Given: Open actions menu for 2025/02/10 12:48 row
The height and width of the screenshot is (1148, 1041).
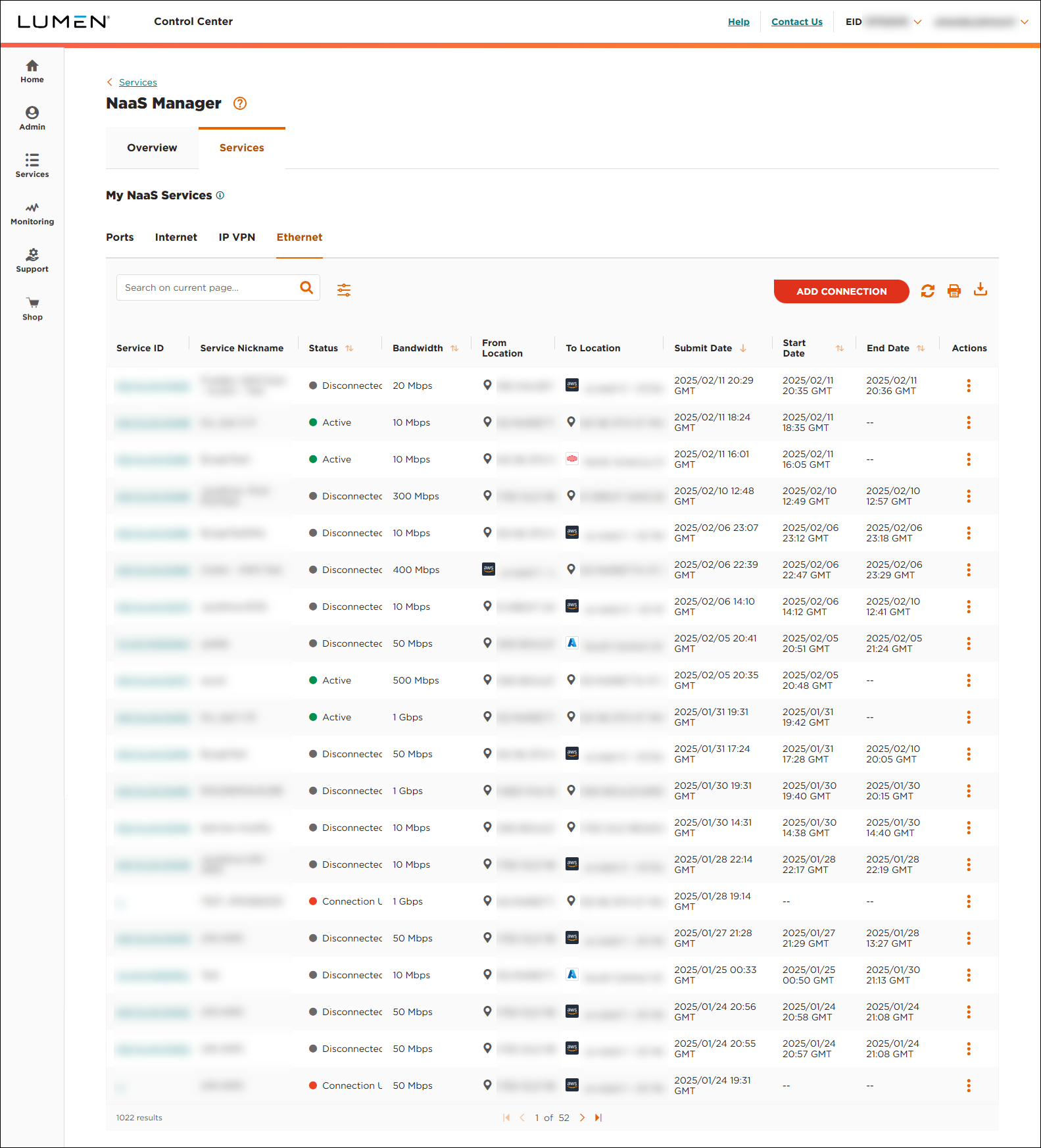Looking at the screenshot, I should 969,496.
